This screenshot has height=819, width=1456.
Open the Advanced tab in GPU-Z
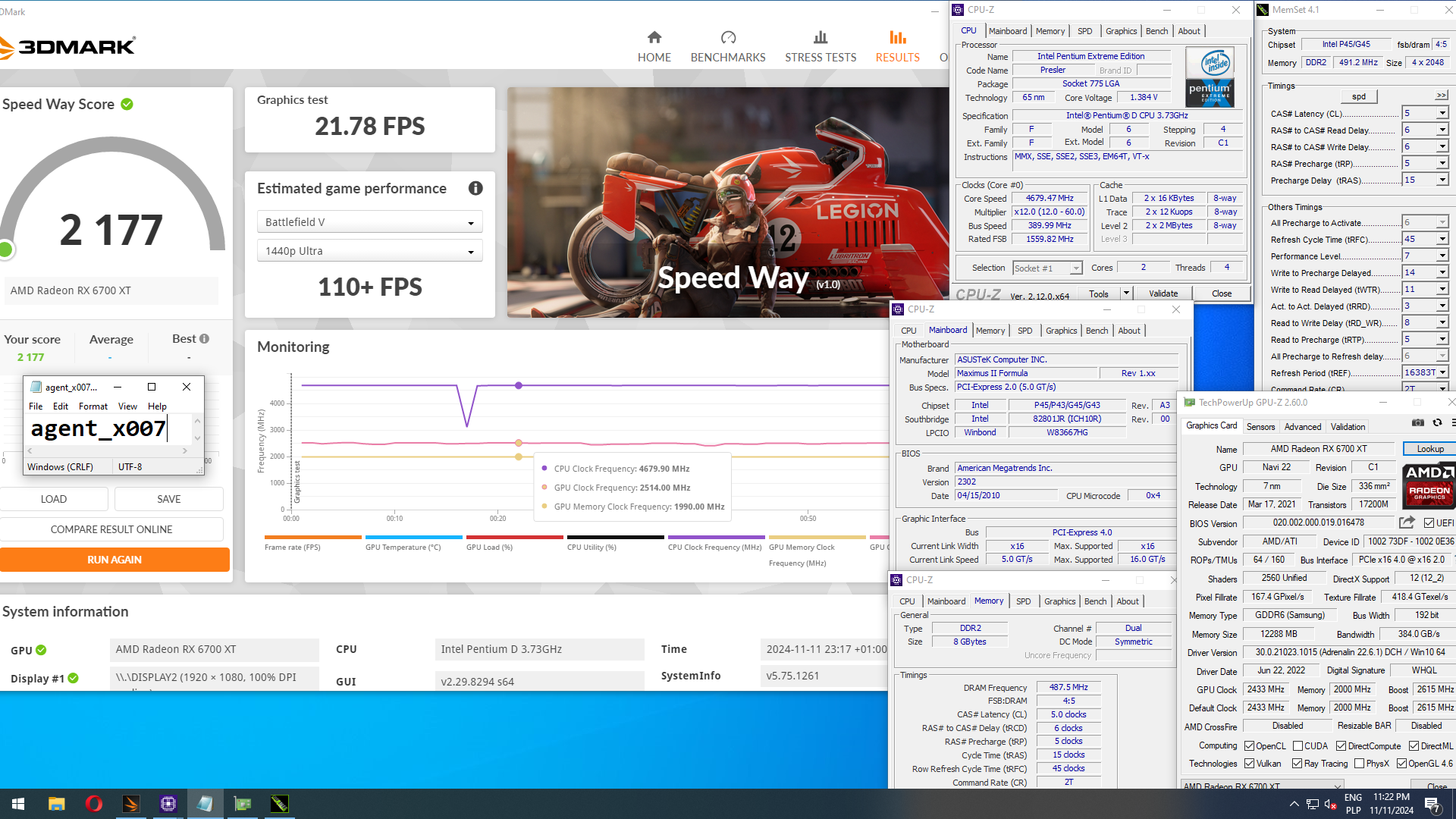coord(1303,427)
